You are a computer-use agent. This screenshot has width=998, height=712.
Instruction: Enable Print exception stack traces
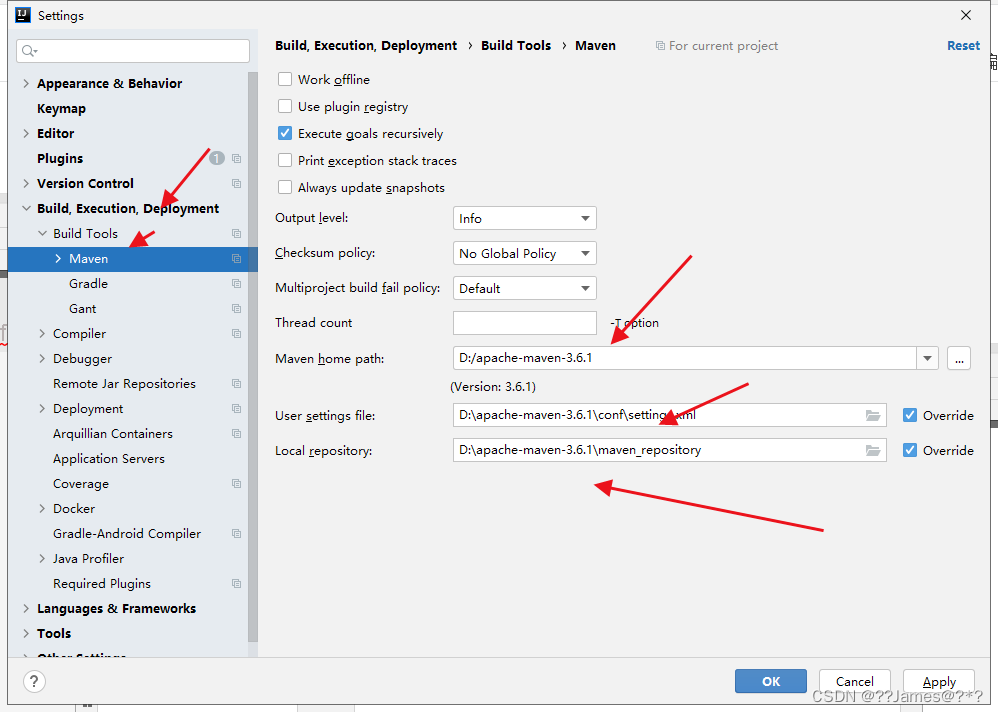click(285, 160)
